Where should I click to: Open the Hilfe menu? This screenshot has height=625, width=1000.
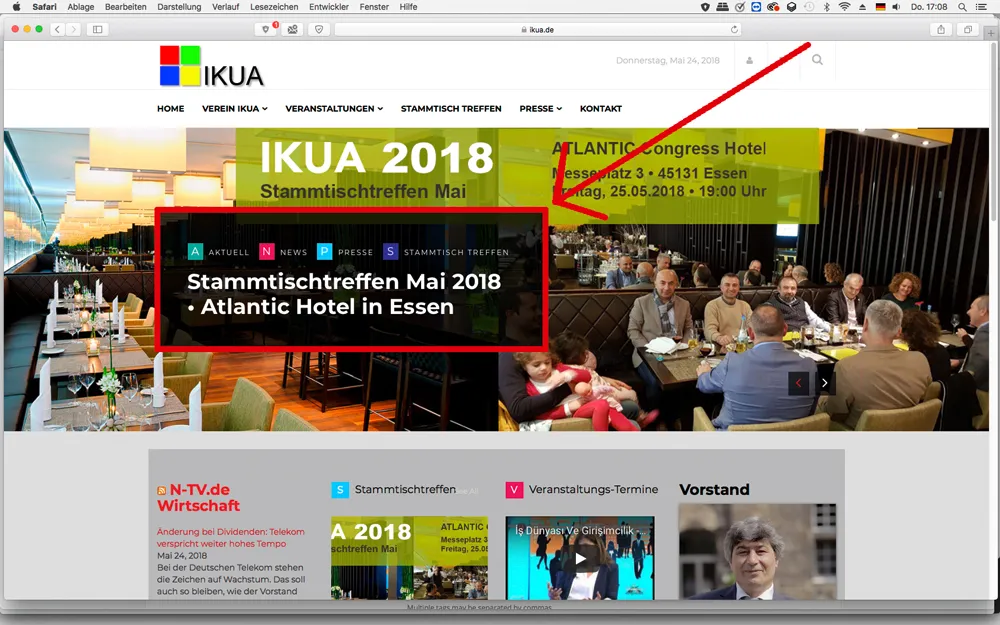(408, 7)
